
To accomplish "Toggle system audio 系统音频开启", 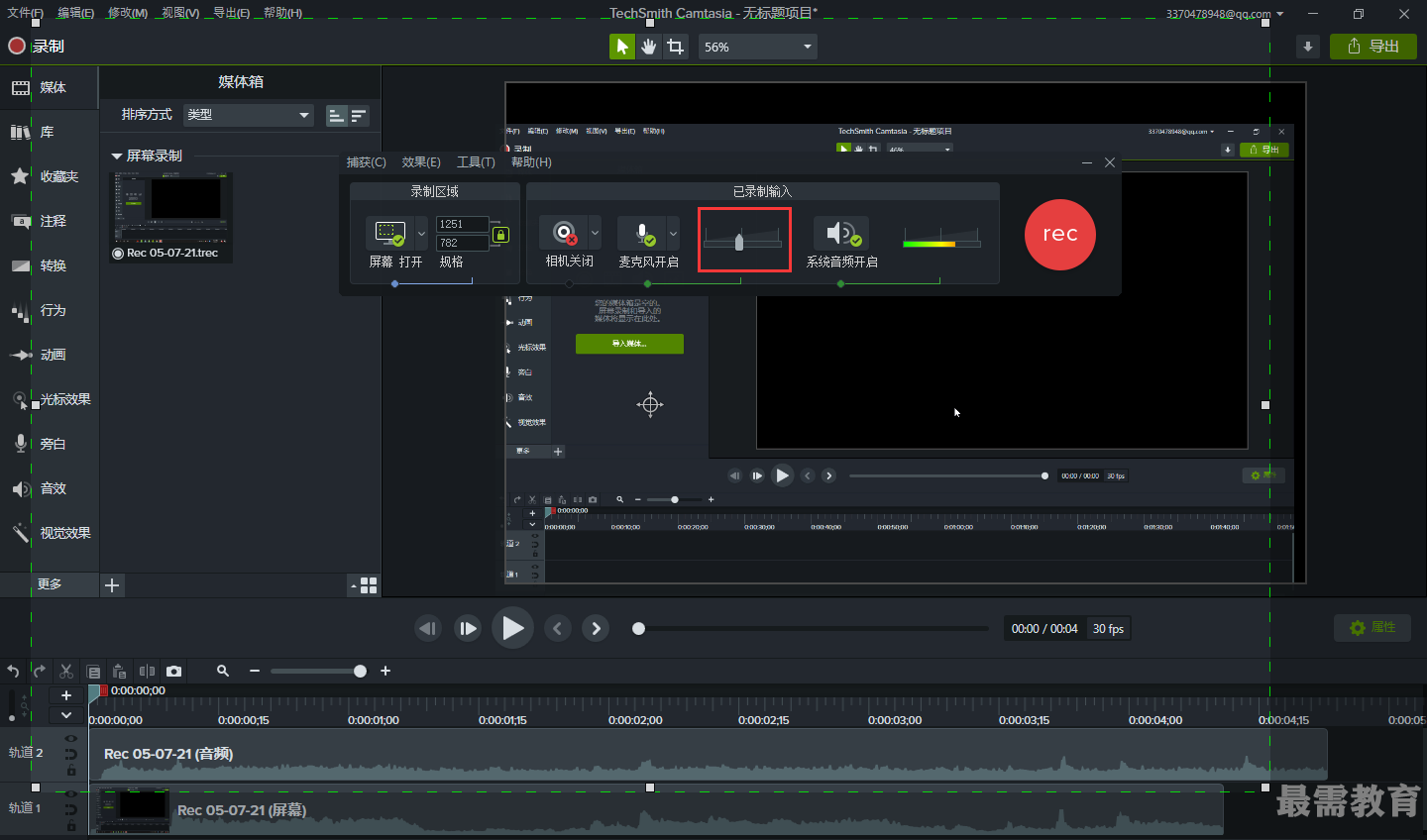I will pyautogui.click(x=840, y=233).
